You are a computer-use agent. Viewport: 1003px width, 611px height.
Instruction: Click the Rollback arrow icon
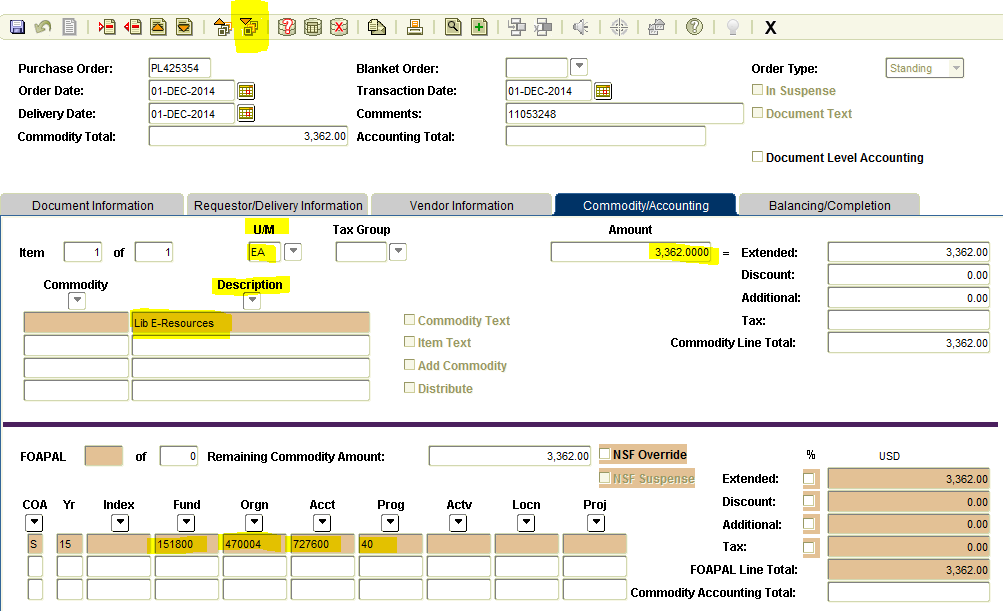43,27
